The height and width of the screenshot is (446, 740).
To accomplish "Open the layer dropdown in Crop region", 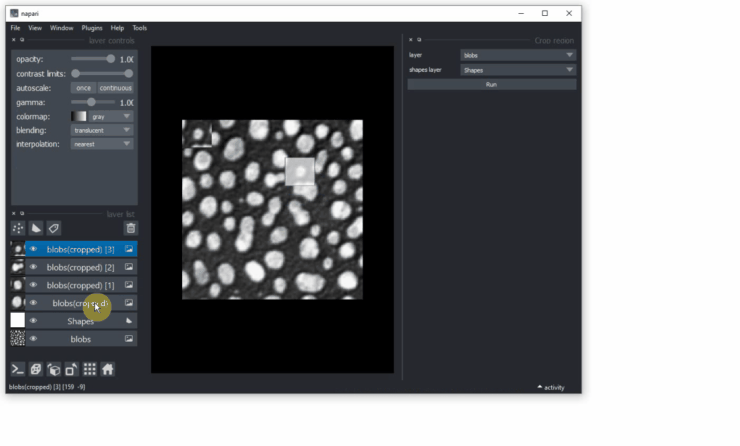I will [518, 55].
